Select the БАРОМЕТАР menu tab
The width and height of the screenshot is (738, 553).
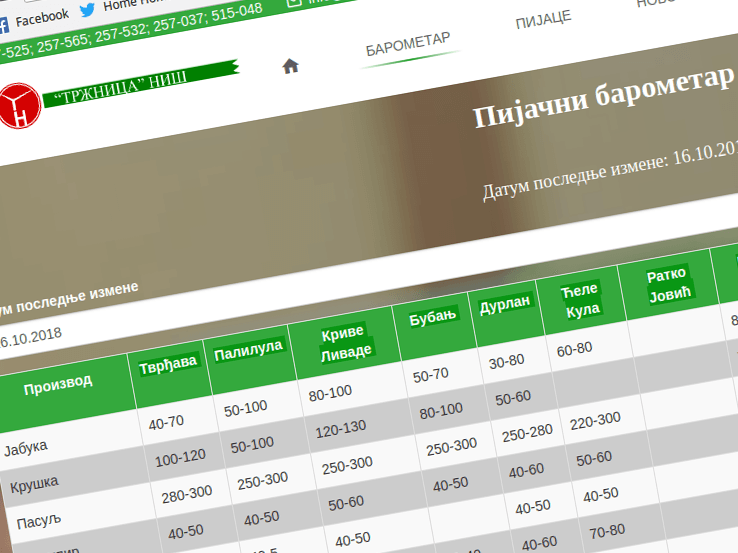tap(407, 43)
